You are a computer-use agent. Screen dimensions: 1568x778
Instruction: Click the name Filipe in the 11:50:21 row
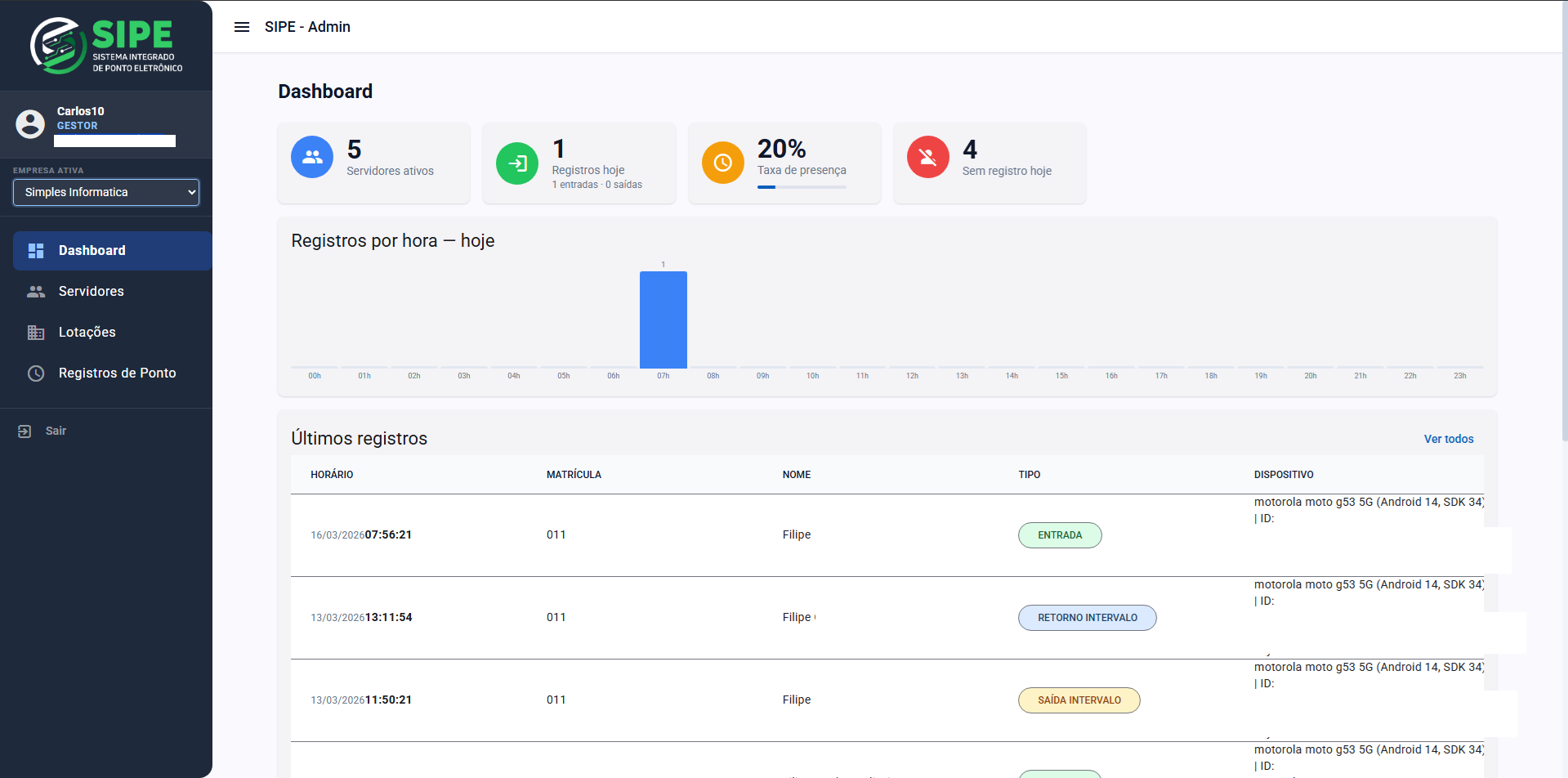797,700
